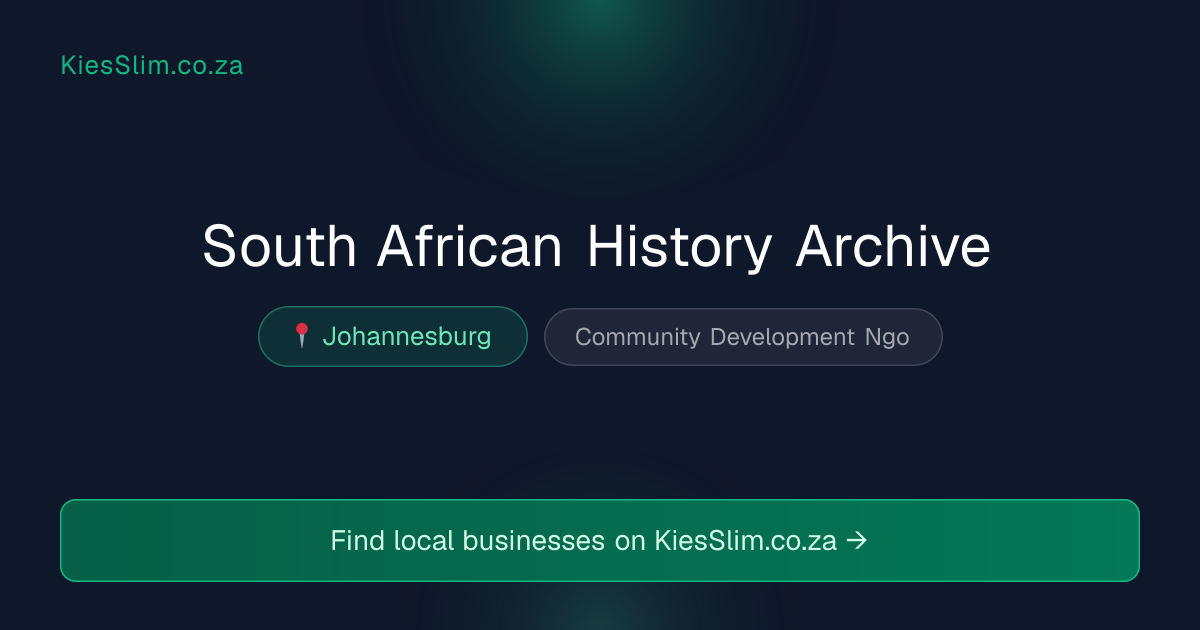
Task: Click the words Find local in the banner
Action: click(385, 541)
